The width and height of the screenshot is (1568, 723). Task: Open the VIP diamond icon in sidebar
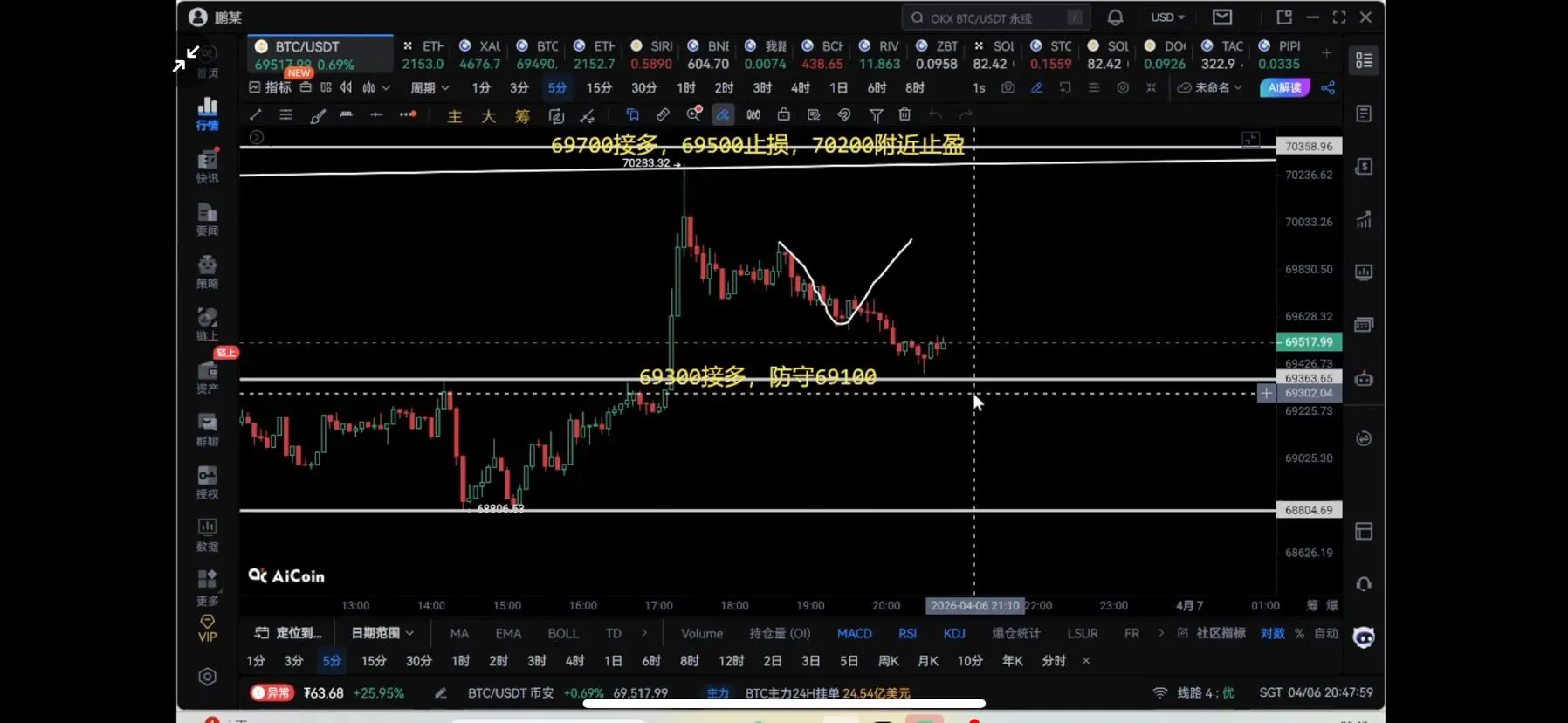[x=207, y=629]
